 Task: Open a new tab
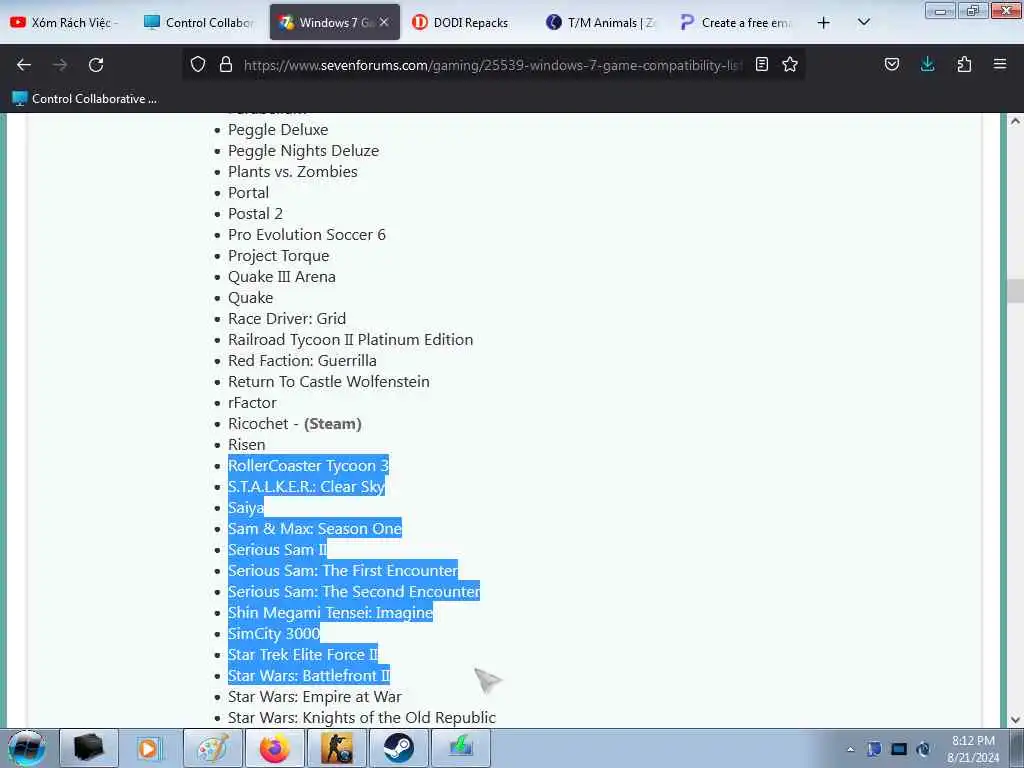pos(824,23)
